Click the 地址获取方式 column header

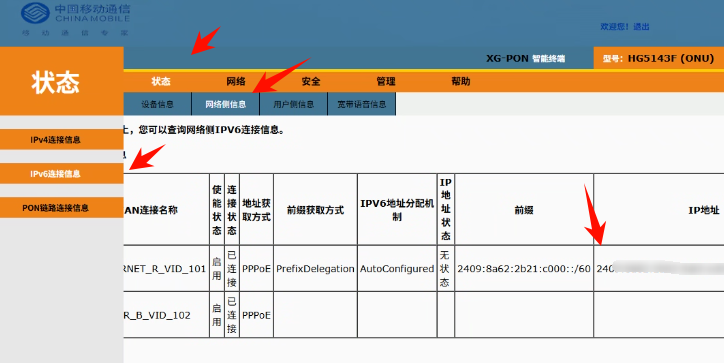(256, 210)
